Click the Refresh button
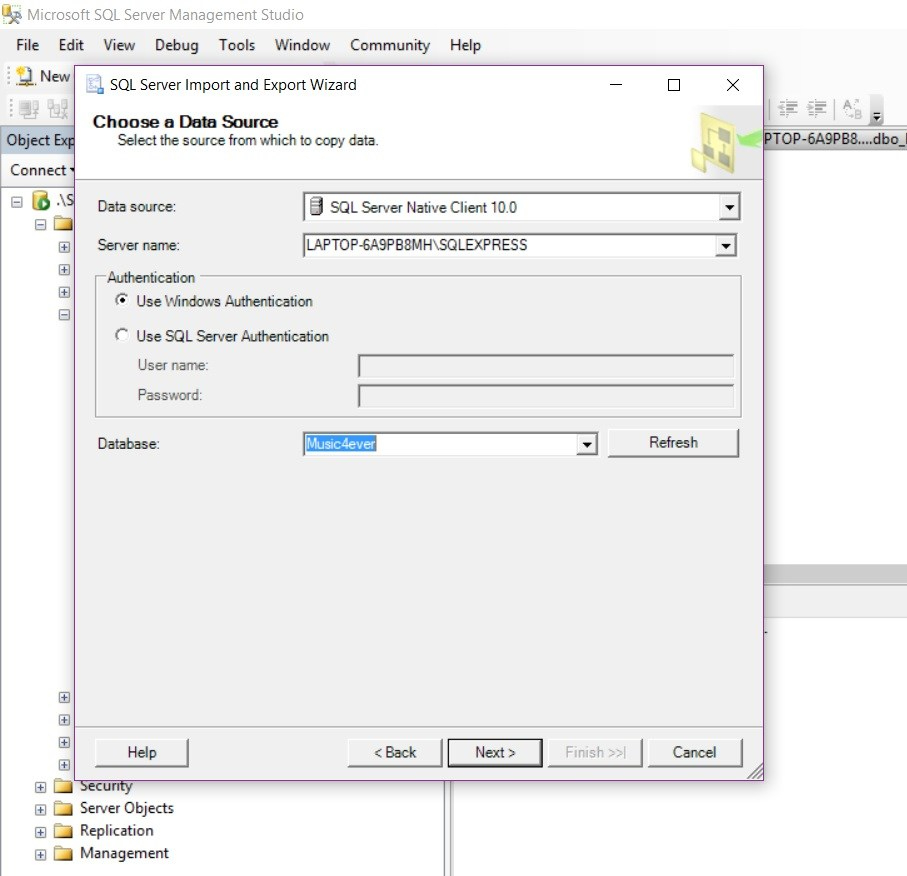907x876 pixels. (673, 442)
